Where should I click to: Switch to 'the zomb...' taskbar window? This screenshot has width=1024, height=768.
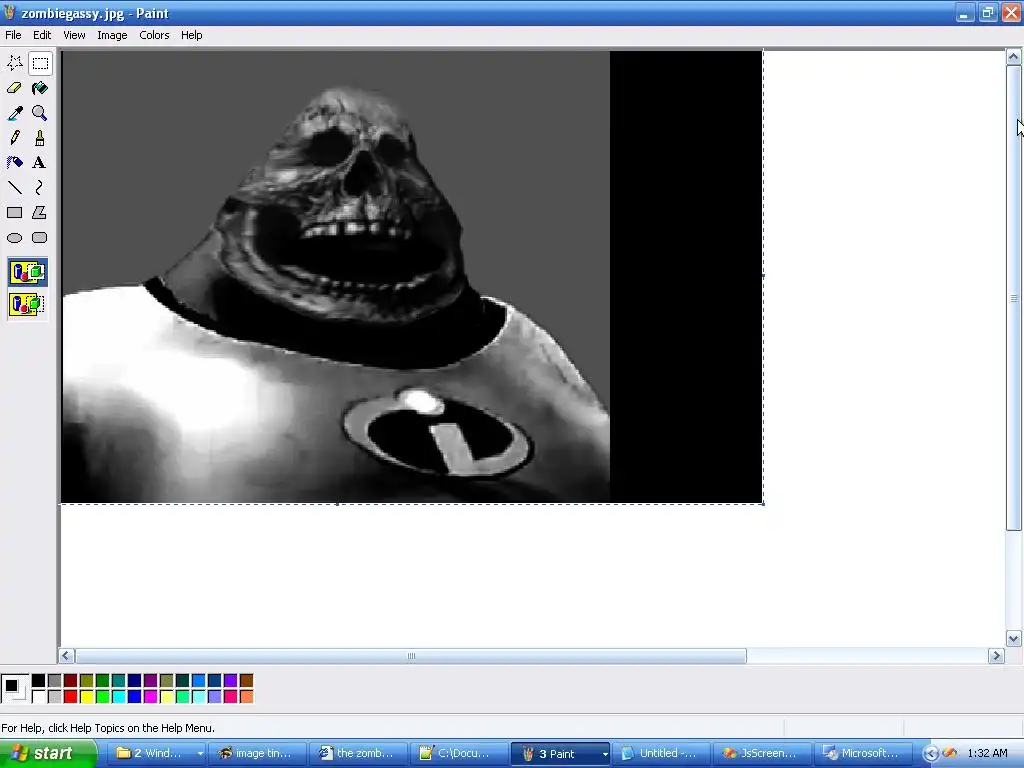358,753
